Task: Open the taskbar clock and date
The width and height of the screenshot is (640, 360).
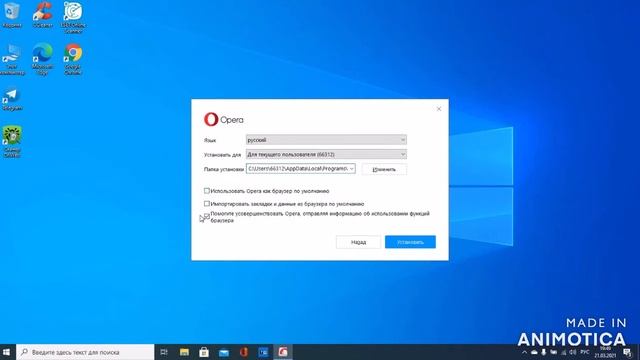Action: [605, 352]
